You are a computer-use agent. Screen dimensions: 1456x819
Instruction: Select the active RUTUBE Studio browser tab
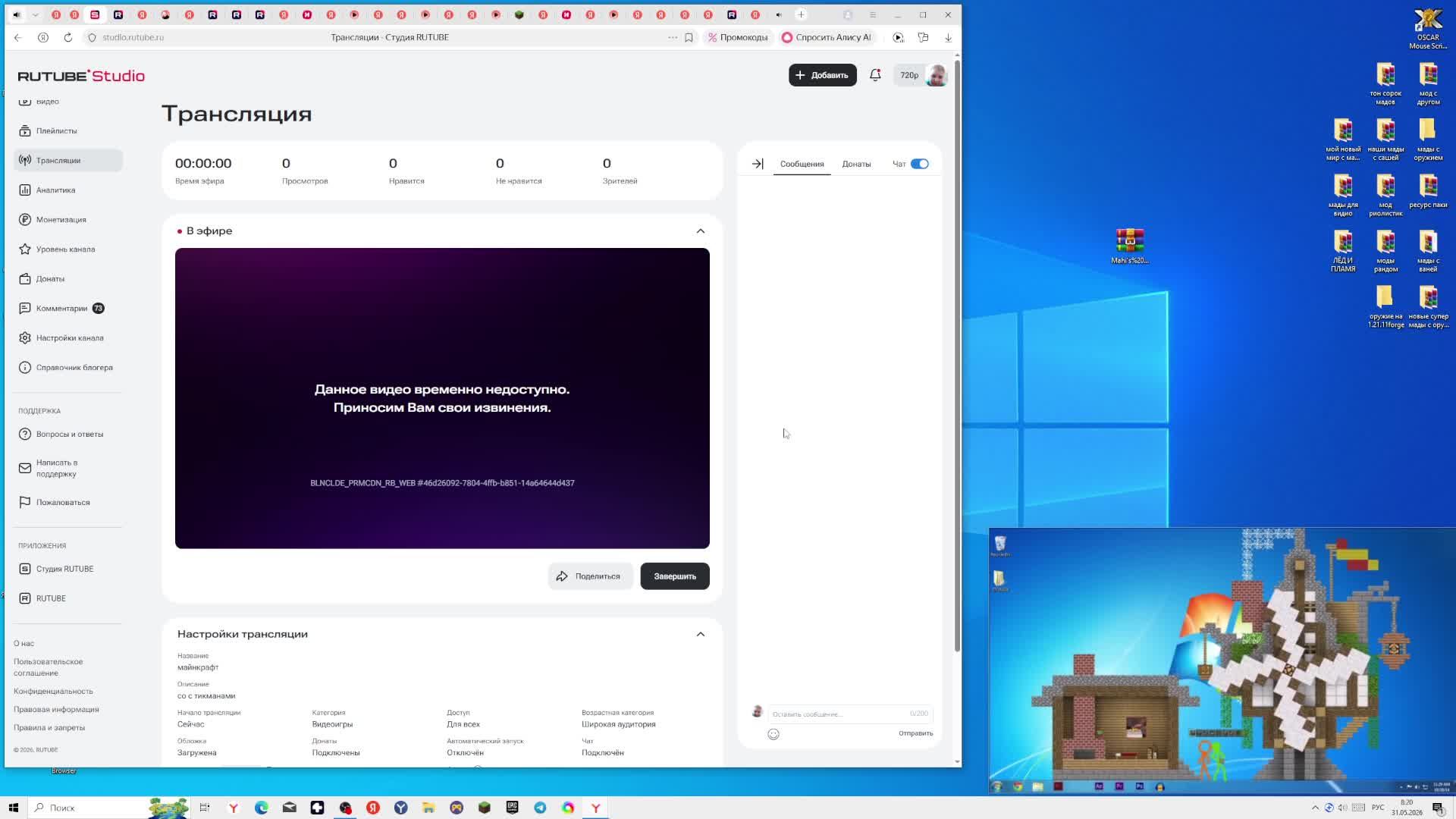click(95, 14)
